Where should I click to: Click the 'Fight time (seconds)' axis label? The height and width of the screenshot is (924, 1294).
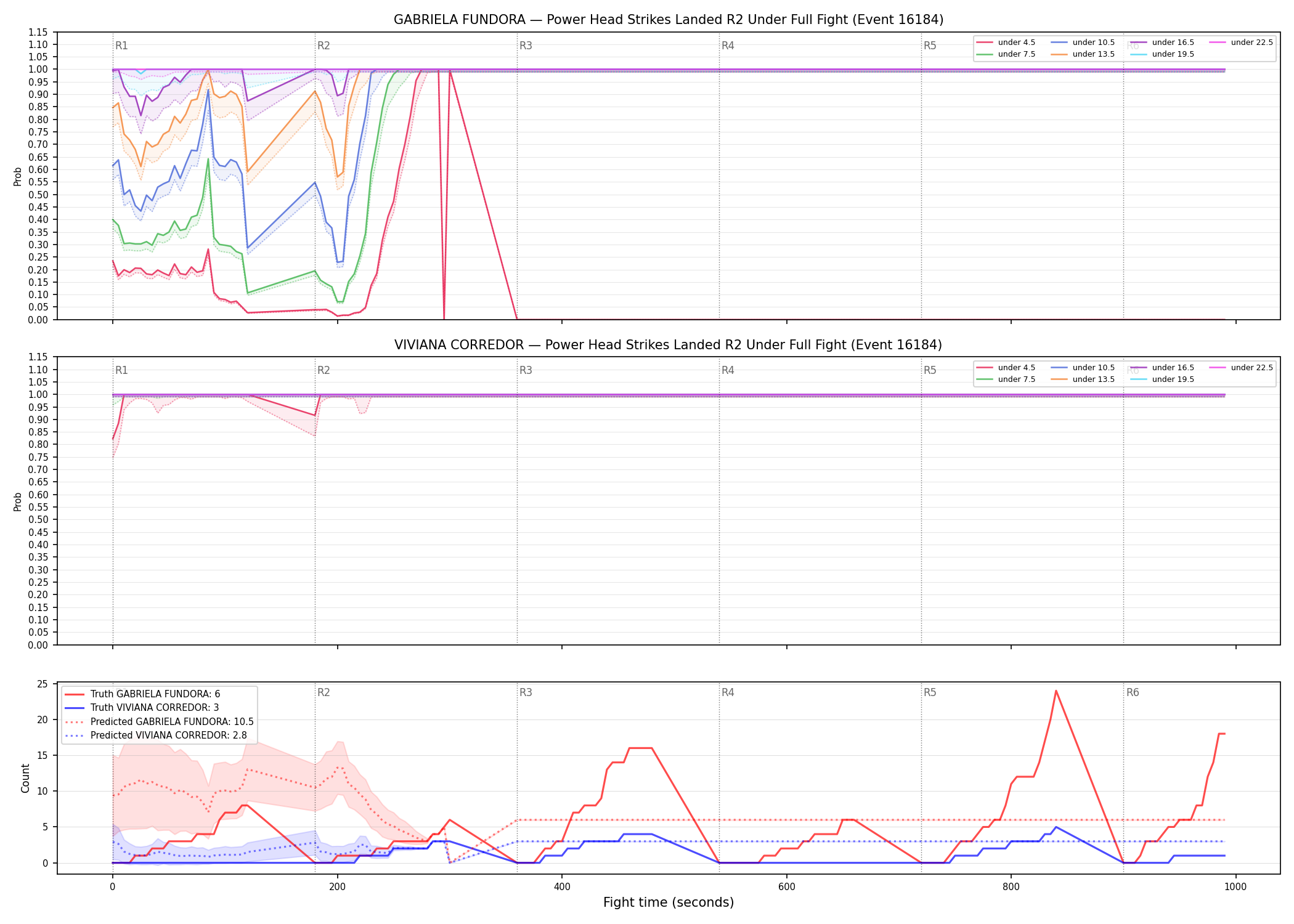point(669,902)
